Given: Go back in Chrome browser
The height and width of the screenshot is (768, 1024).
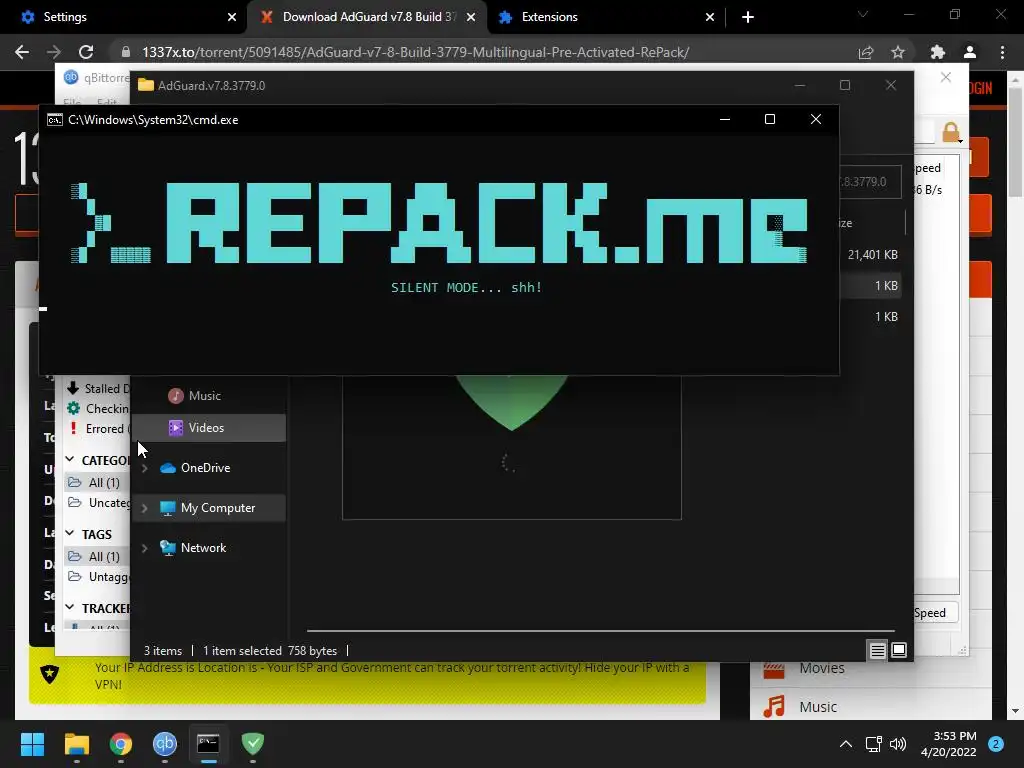Looking at the screenshot, I should coord(22,52).
